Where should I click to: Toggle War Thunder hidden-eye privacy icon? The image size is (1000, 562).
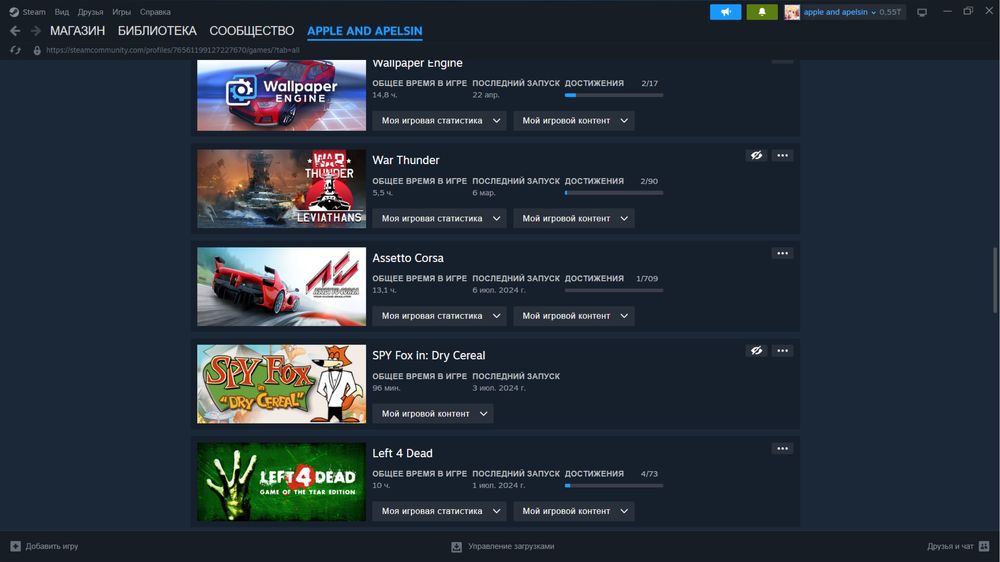(x=756, y=156)
